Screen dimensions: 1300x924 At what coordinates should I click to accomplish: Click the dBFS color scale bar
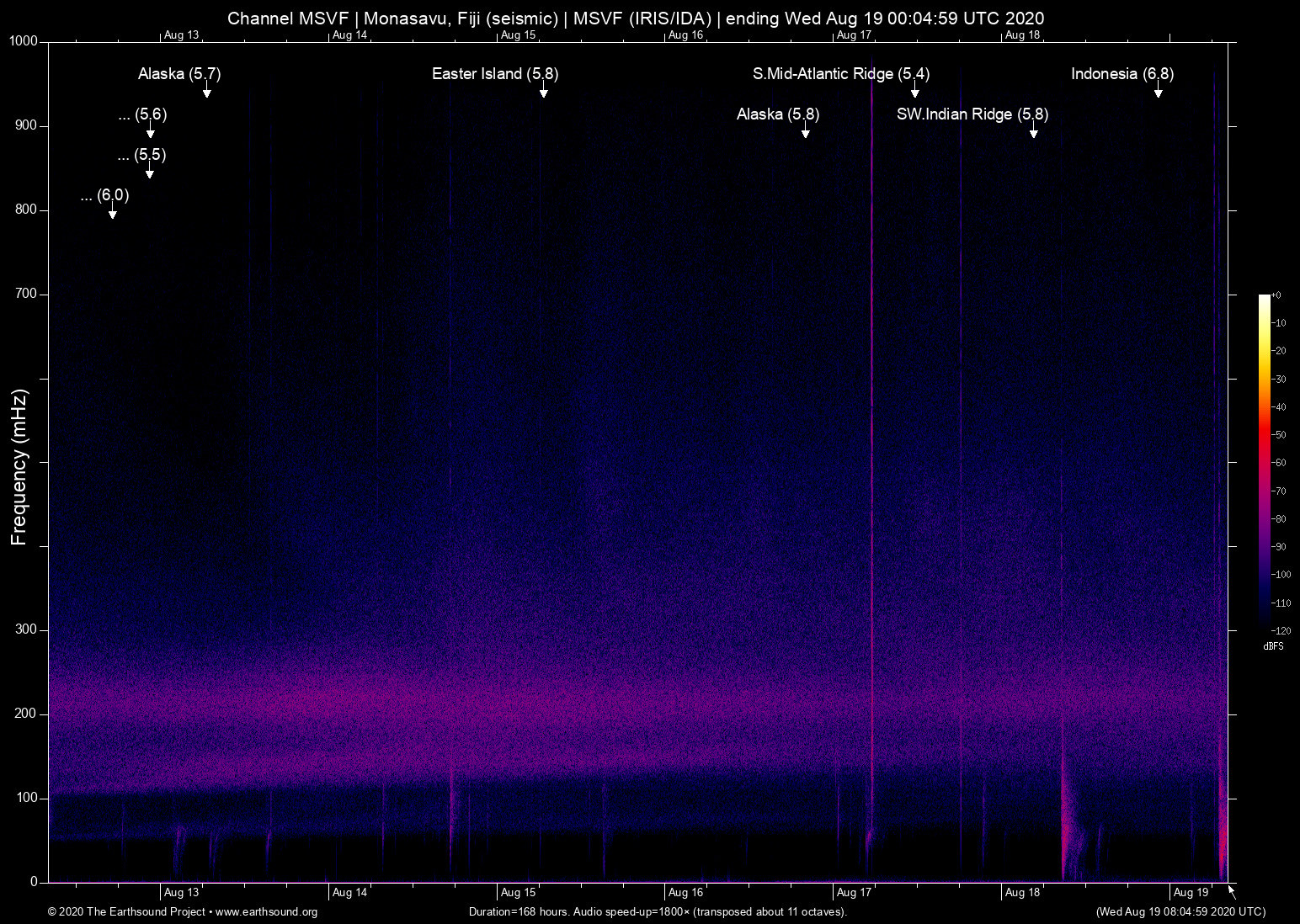point(1265,462)
